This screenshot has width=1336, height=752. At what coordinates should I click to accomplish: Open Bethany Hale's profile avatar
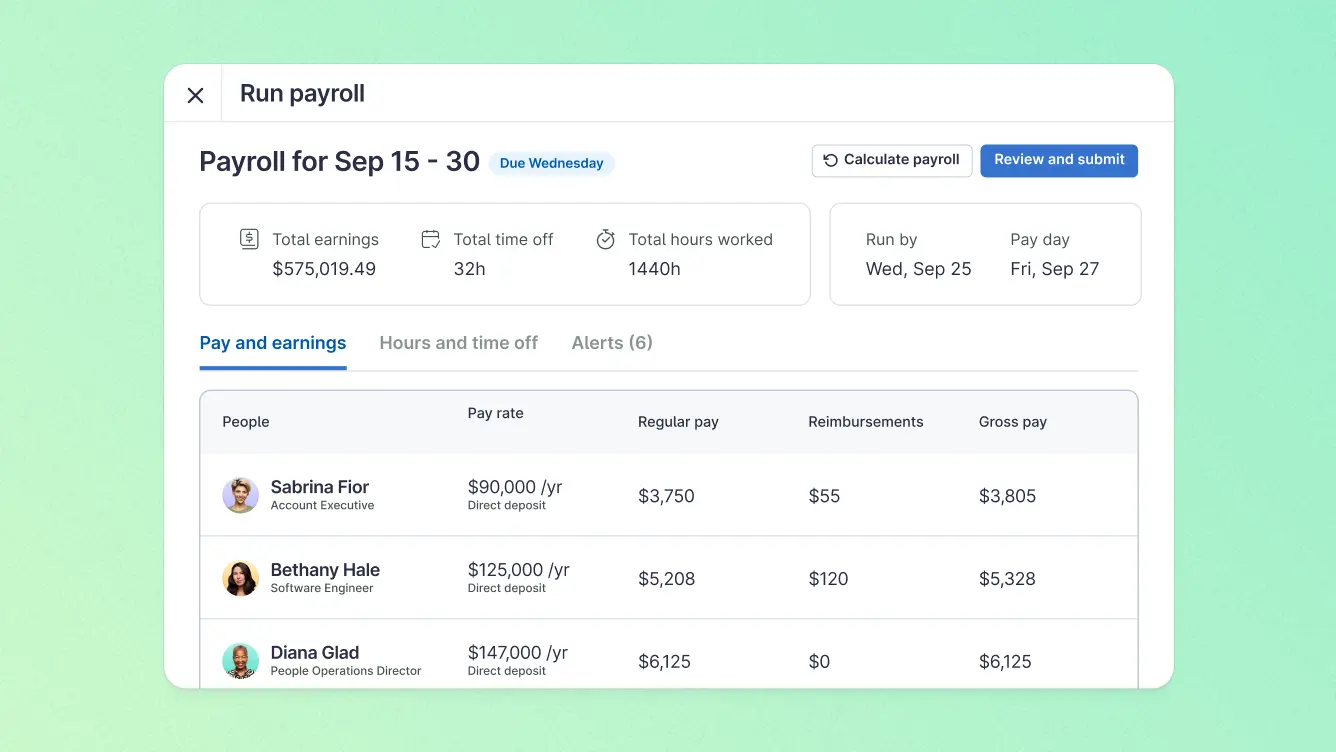pos(240,578)
